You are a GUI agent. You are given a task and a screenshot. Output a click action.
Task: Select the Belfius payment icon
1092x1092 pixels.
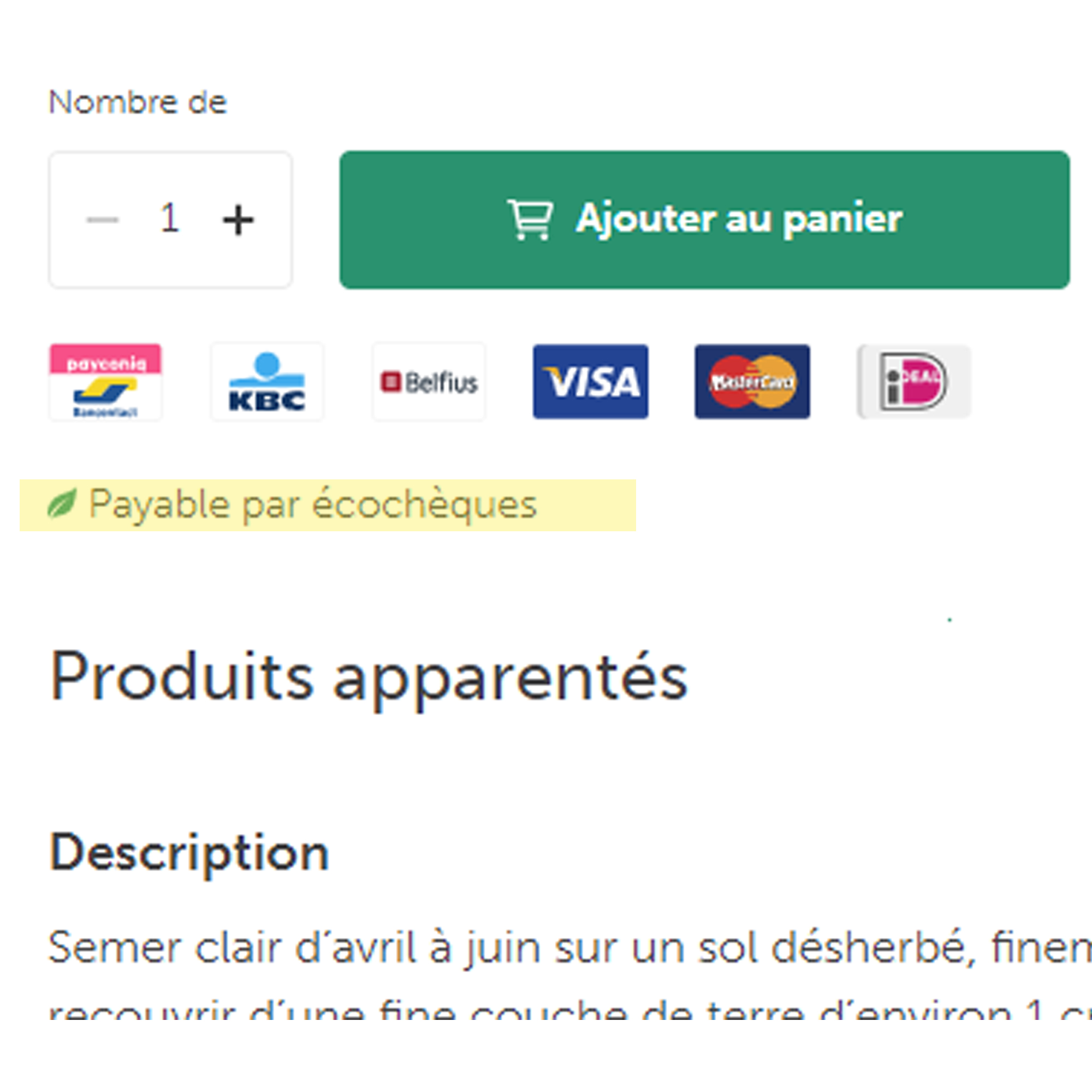coord(429,382)
